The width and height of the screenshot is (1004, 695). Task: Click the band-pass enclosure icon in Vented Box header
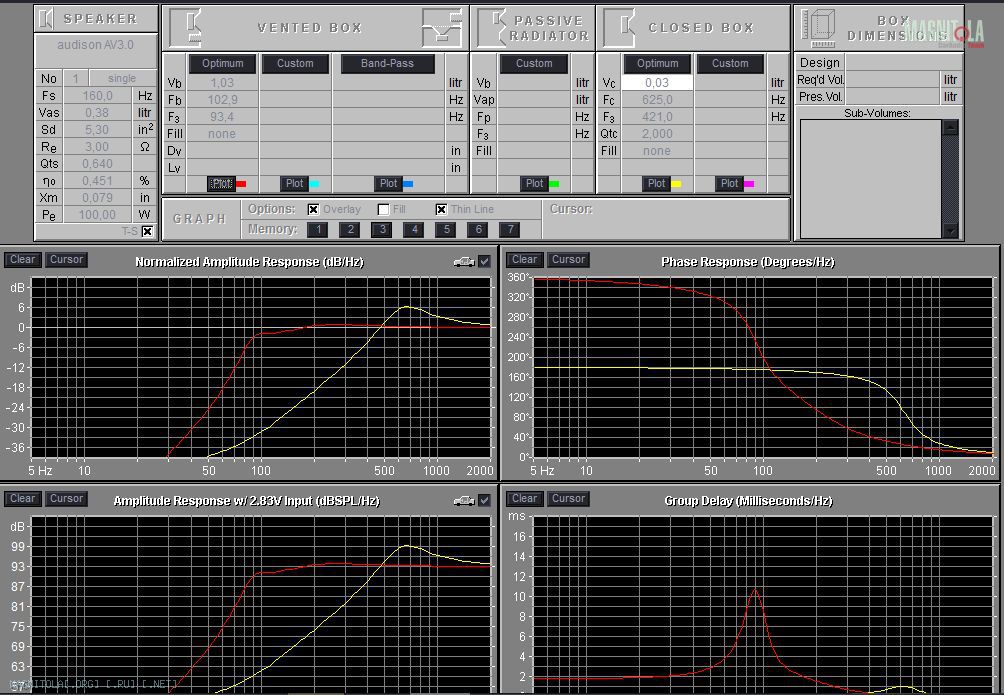click(x=442, y=28)
